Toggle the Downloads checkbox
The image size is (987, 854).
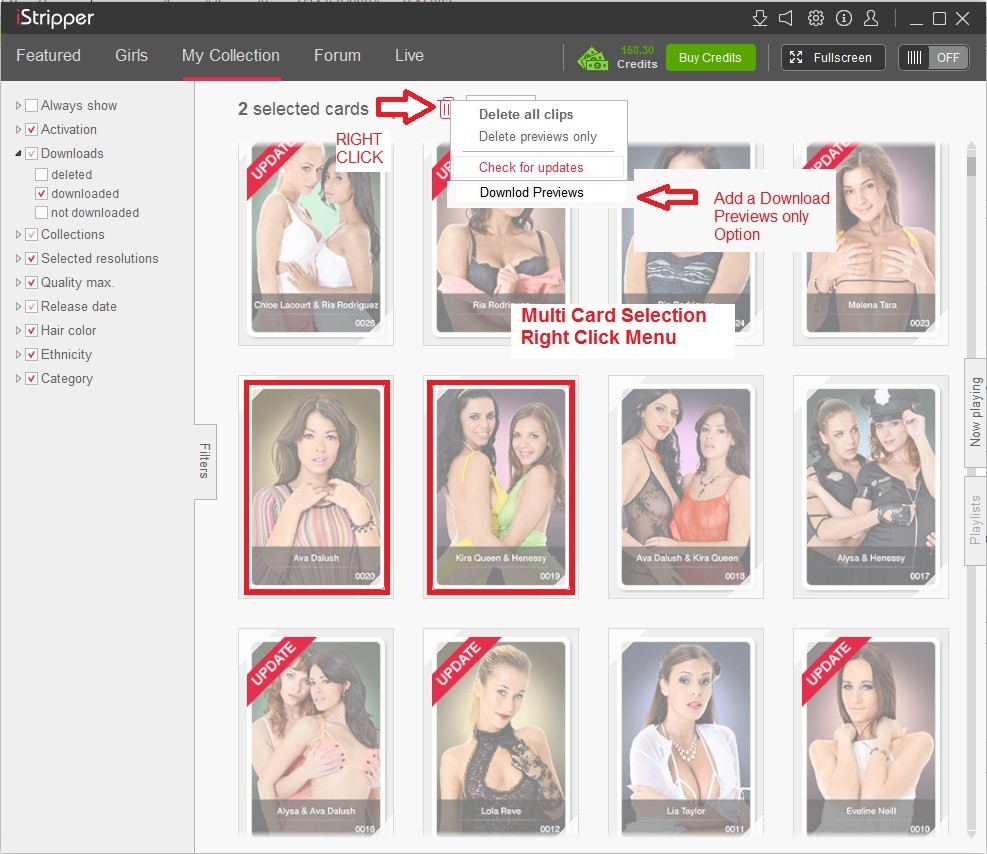[x=31, y=153]
